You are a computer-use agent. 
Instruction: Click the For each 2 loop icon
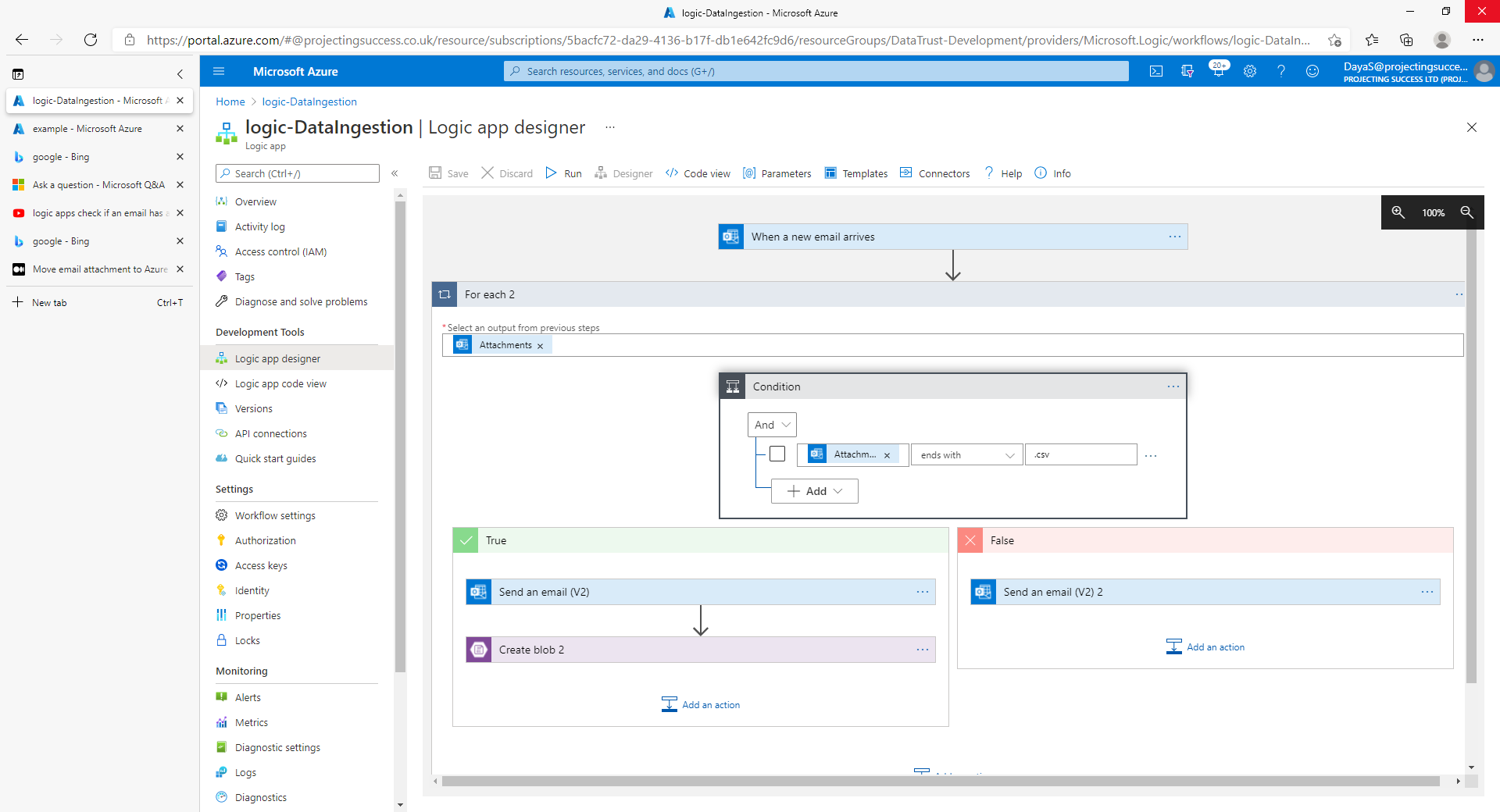tap(445, 294)
